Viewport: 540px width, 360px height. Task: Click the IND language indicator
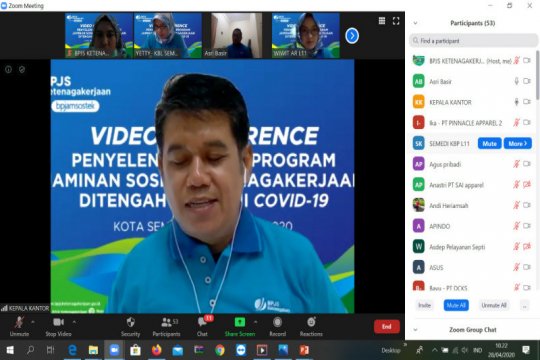tap(478, 350)
